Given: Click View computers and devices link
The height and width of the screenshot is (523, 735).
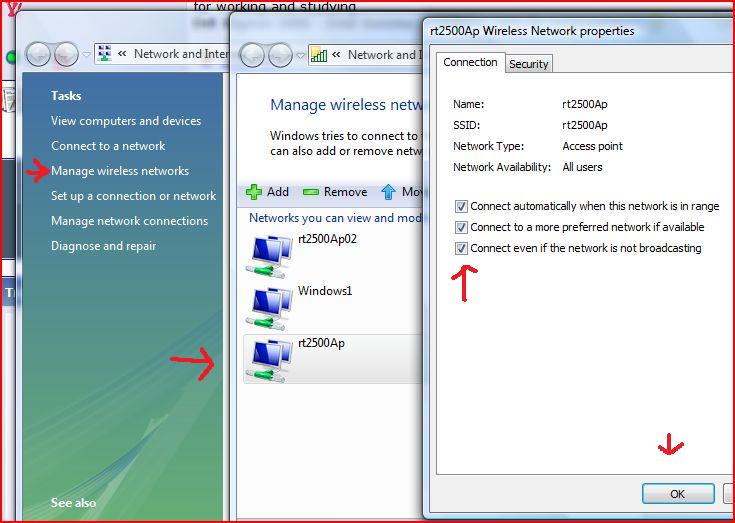Looking at the screenshot, I should [x=126, y=121].
